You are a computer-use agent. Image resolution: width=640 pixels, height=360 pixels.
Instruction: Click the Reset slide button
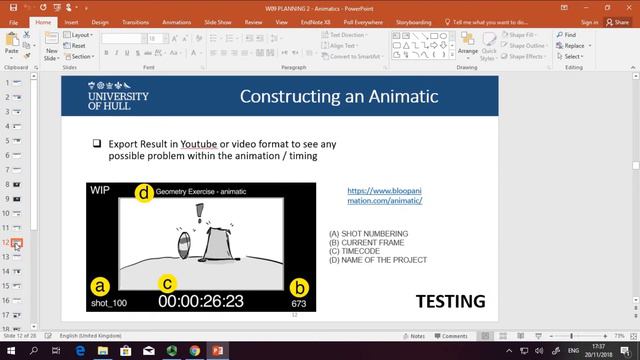tap(75, 46)
